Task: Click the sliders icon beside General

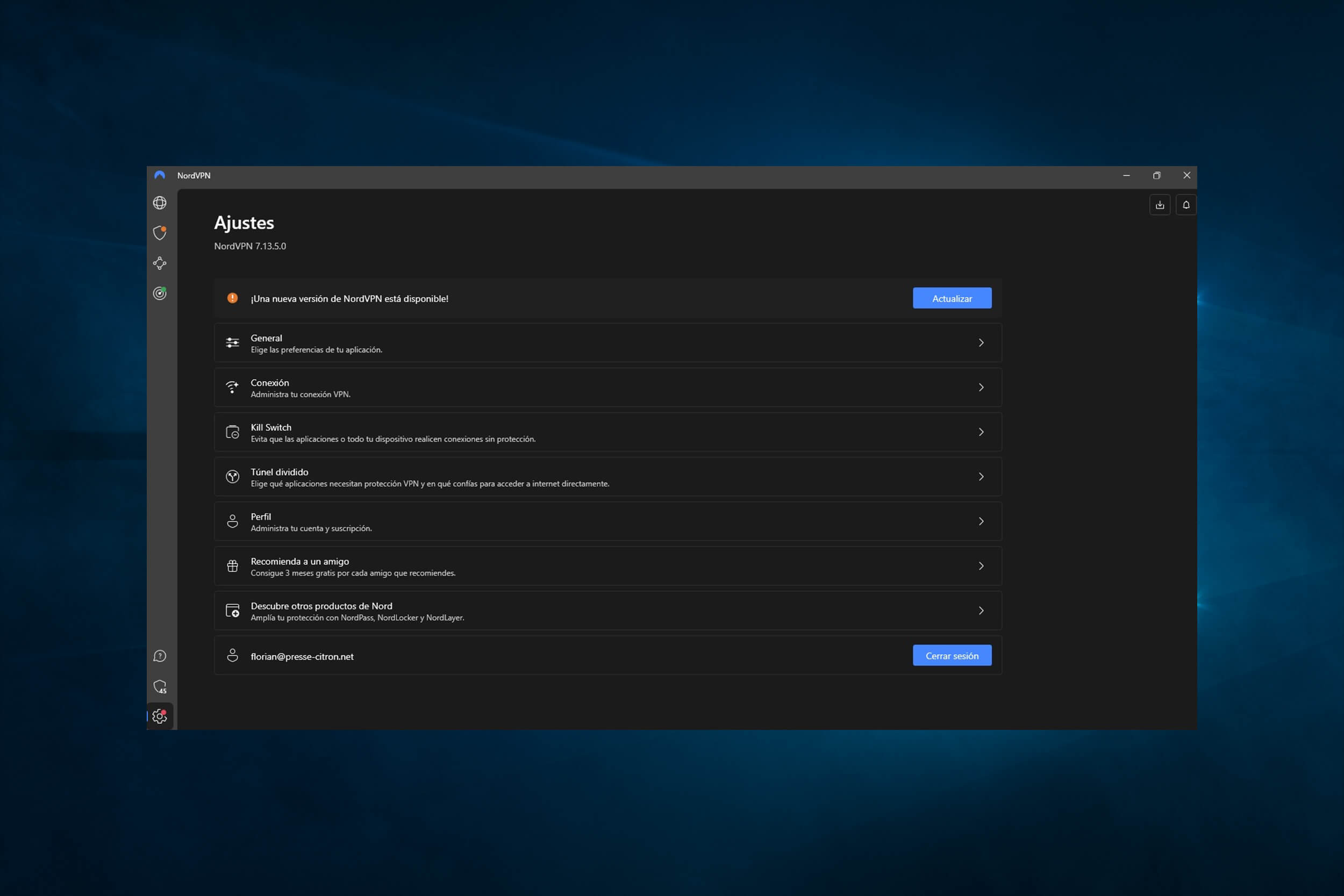Action: coord(233,342)
